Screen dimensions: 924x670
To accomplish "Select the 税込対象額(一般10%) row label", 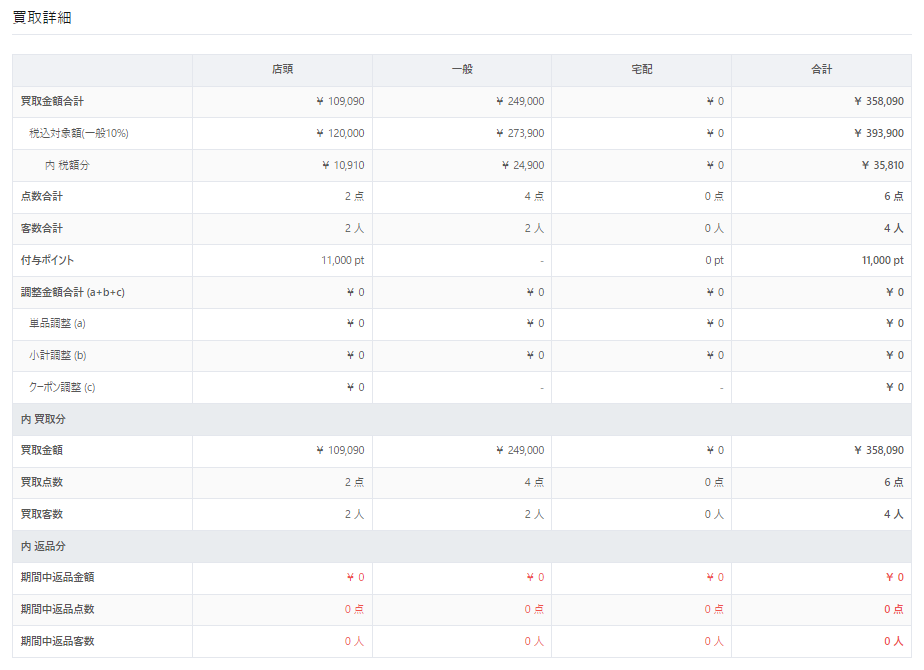I will pos(79,133).
